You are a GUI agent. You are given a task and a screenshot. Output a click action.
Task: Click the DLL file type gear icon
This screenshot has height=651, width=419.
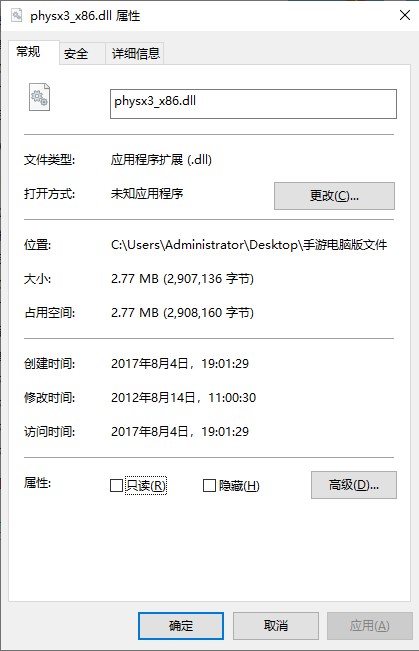[39, 97]
